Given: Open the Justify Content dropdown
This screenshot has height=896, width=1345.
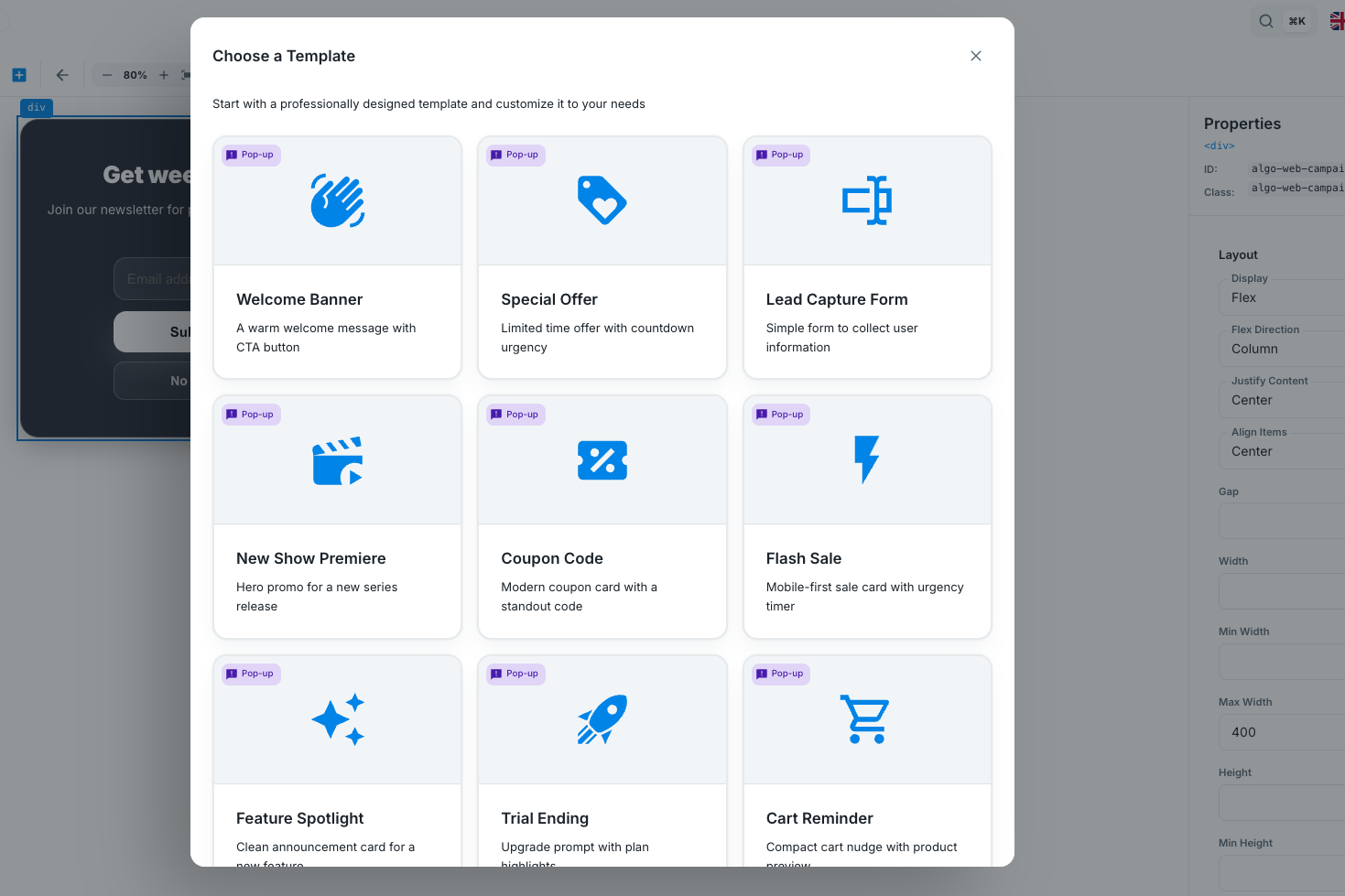Looking at the screenshot, I should 1282,400.
